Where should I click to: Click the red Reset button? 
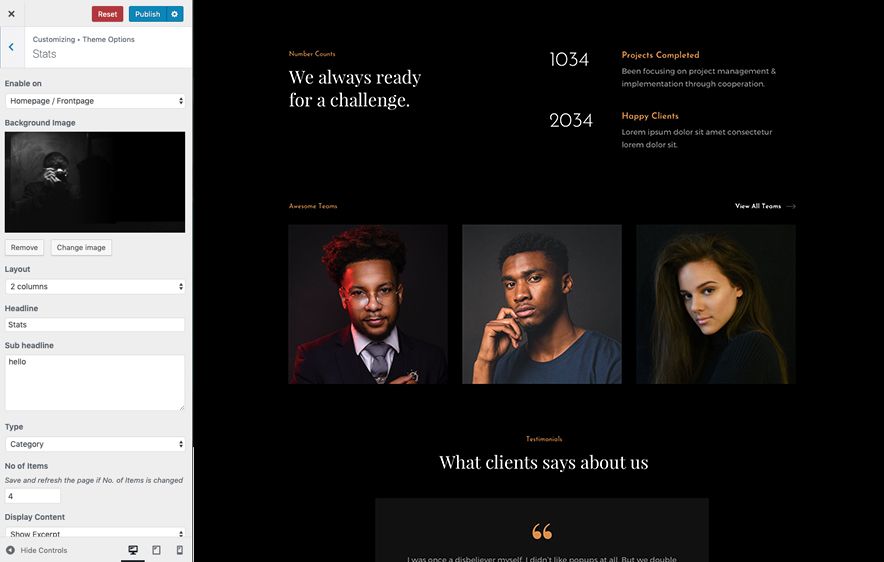pos(107,14)
